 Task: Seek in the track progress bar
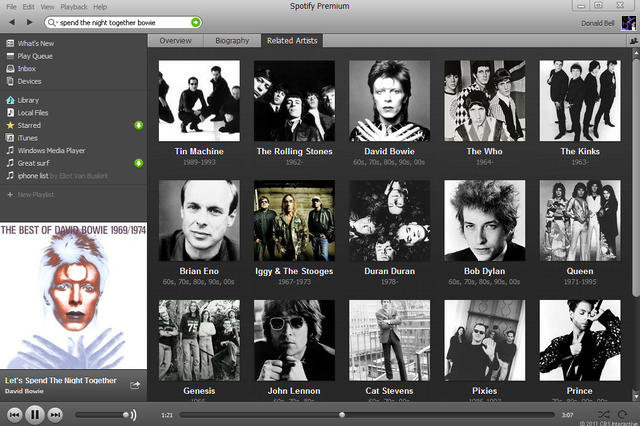pyautogui.click(x=367, y=415)
